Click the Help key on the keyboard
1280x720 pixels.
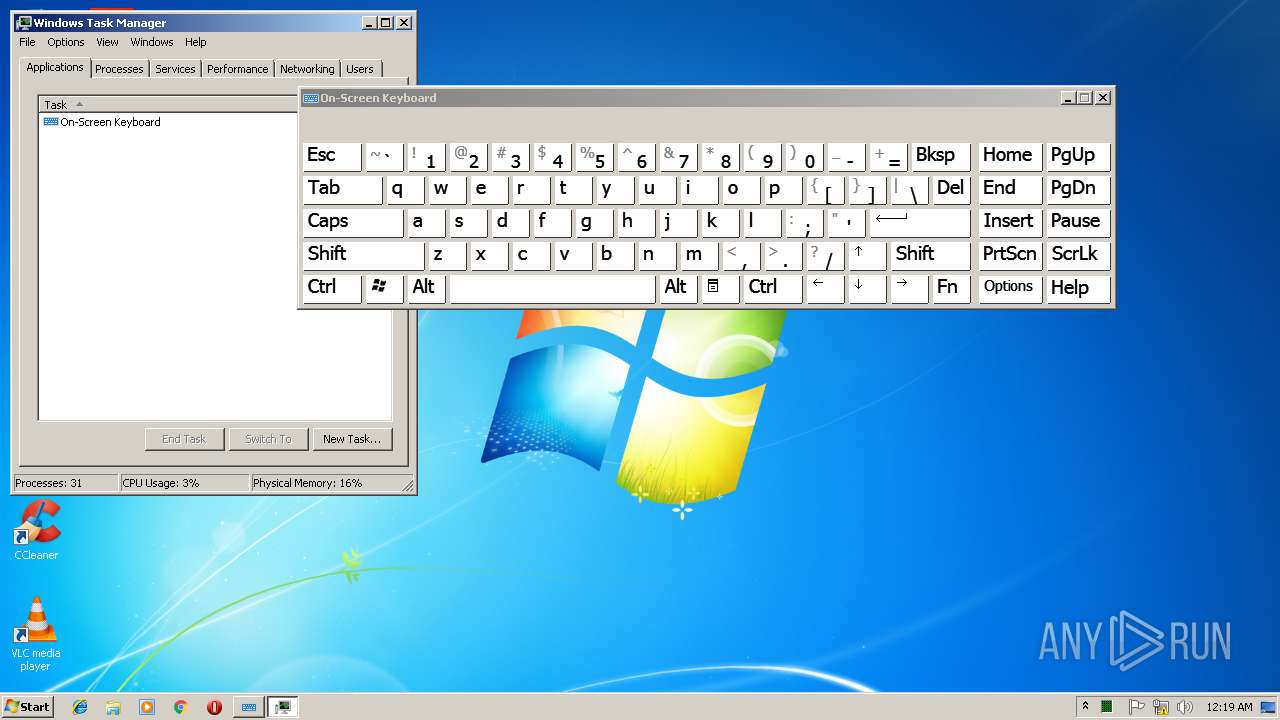click(1079, 288)
